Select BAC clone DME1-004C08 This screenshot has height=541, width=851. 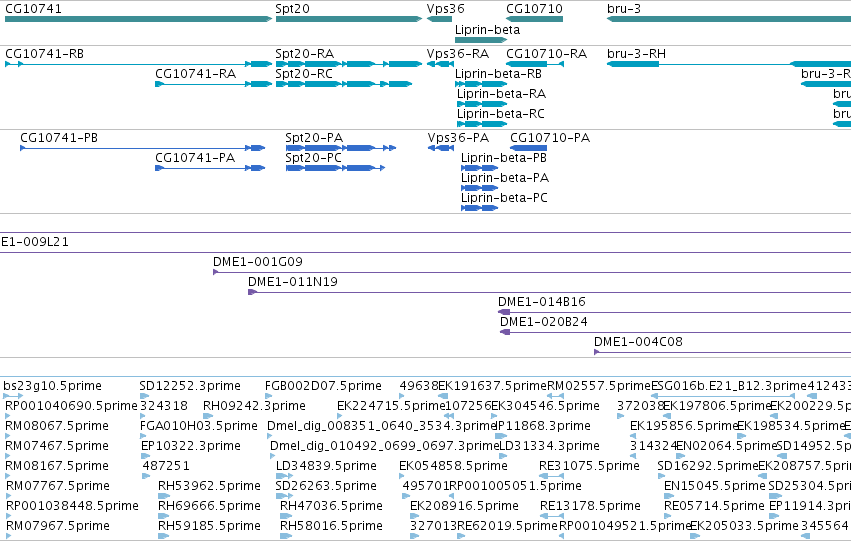tap(638, 342)
